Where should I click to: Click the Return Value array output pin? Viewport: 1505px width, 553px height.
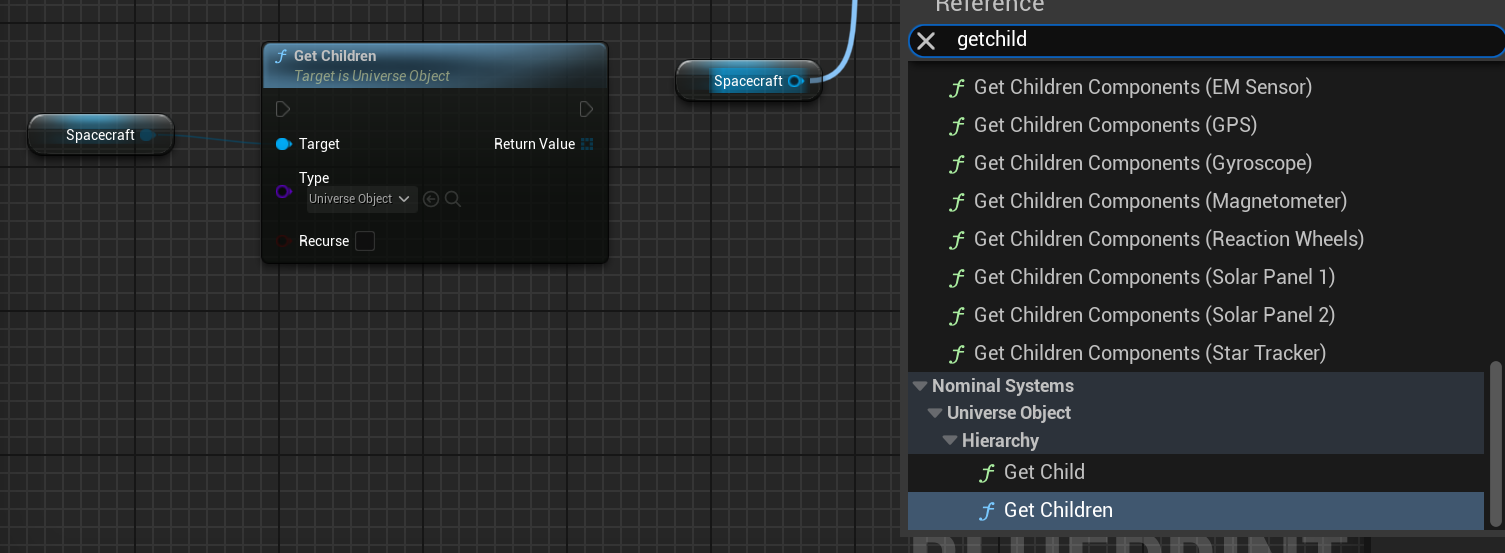tap(587, 144)
